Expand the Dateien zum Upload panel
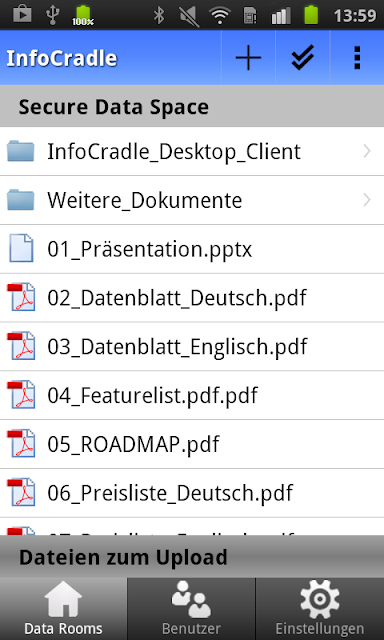The width and height of the screenshot is (384, 640). pos(192,557)
